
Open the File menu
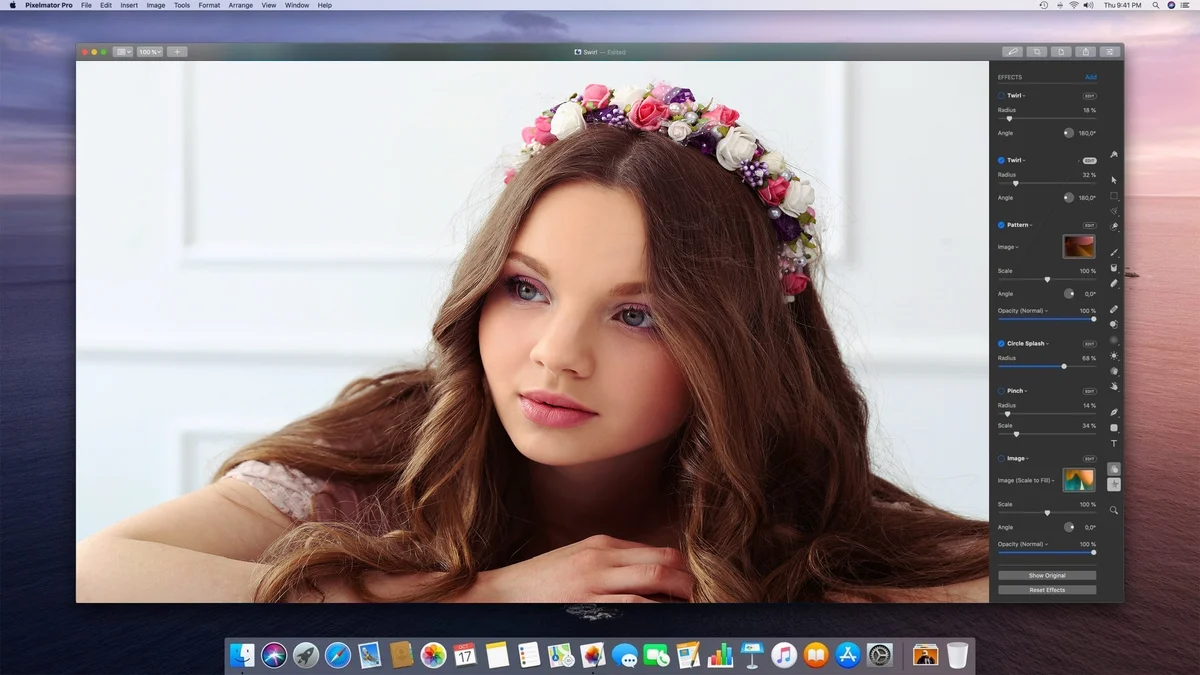[x=86, y=5]
